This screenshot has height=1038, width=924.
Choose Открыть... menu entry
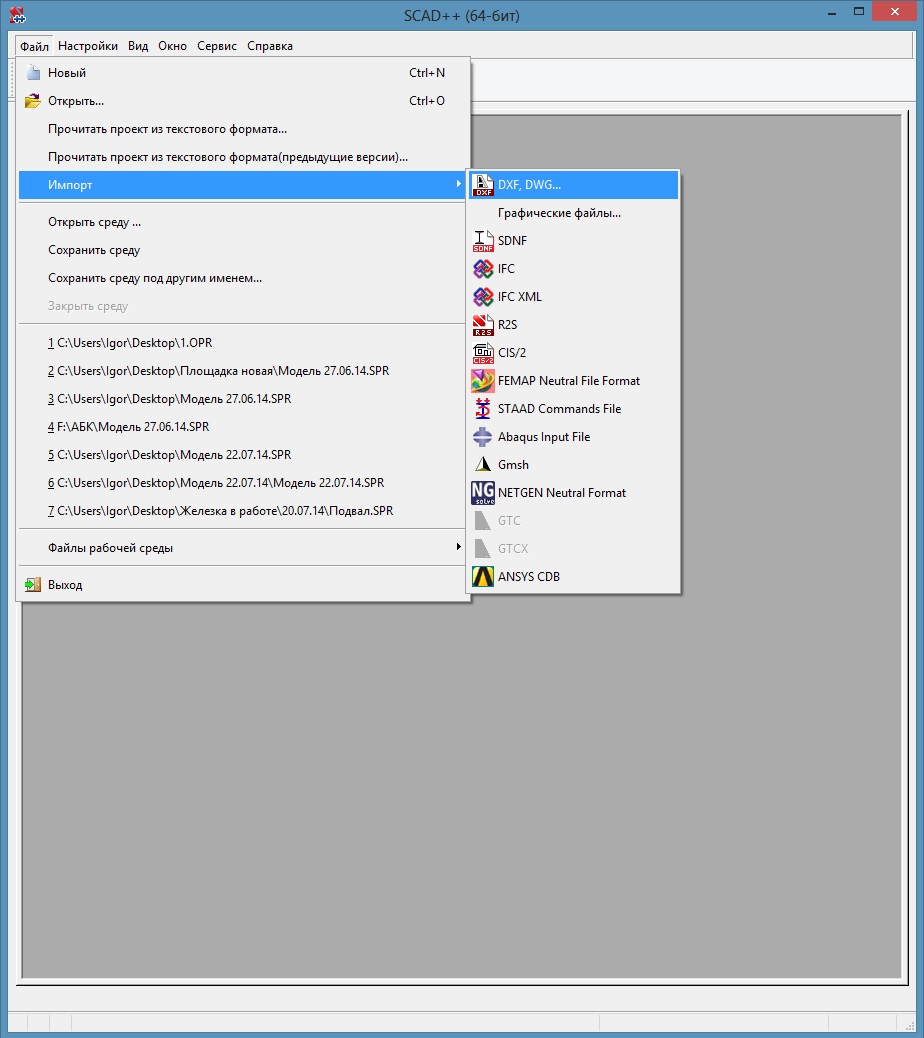(x=244, y=101)
